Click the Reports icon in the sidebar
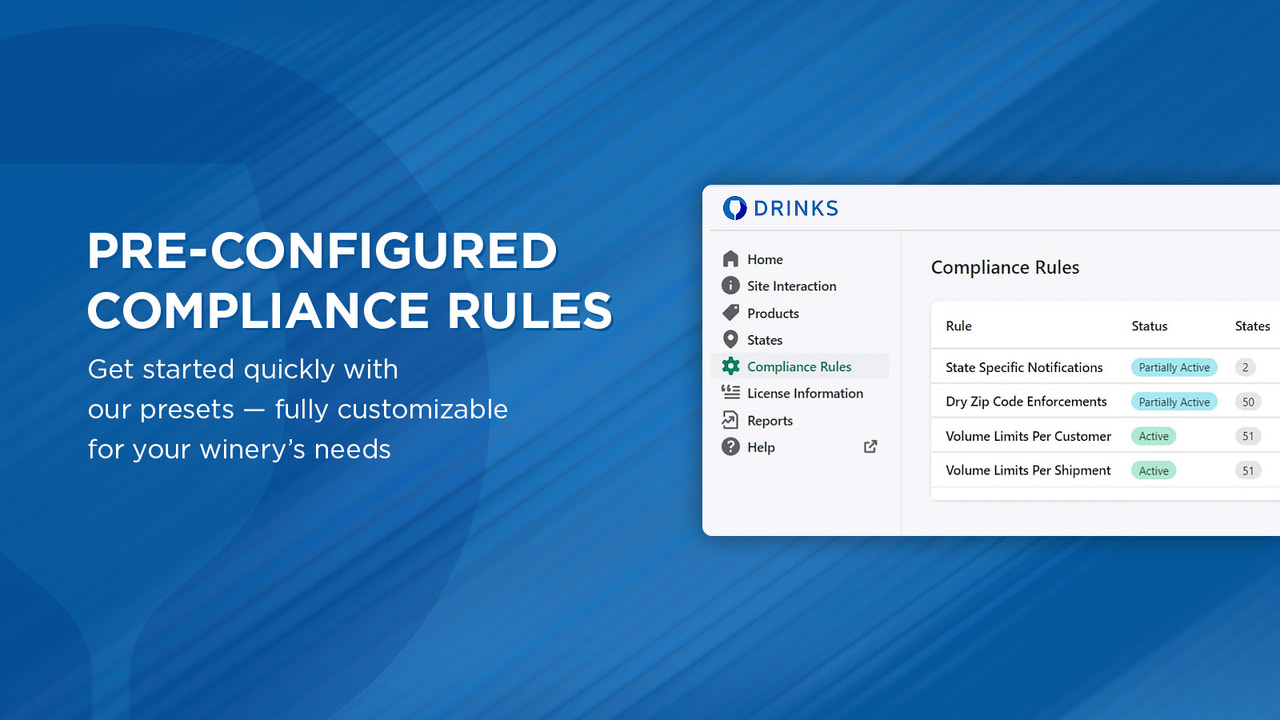The height and width of the screenshot is (720, 1280). tap(729, 420)
